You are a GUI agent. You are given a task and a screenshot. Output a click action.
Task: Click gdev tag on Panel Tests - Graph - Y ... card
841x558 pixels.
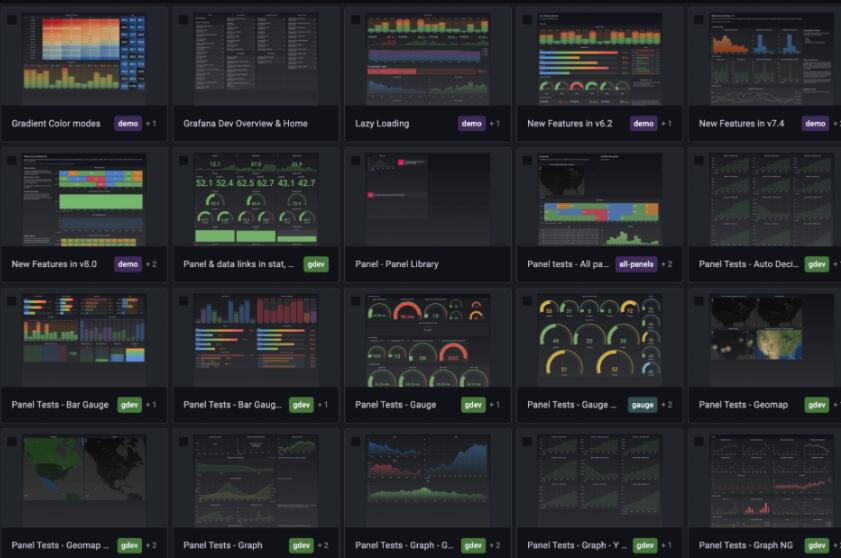pyautogui.click(x=645, y=545)
